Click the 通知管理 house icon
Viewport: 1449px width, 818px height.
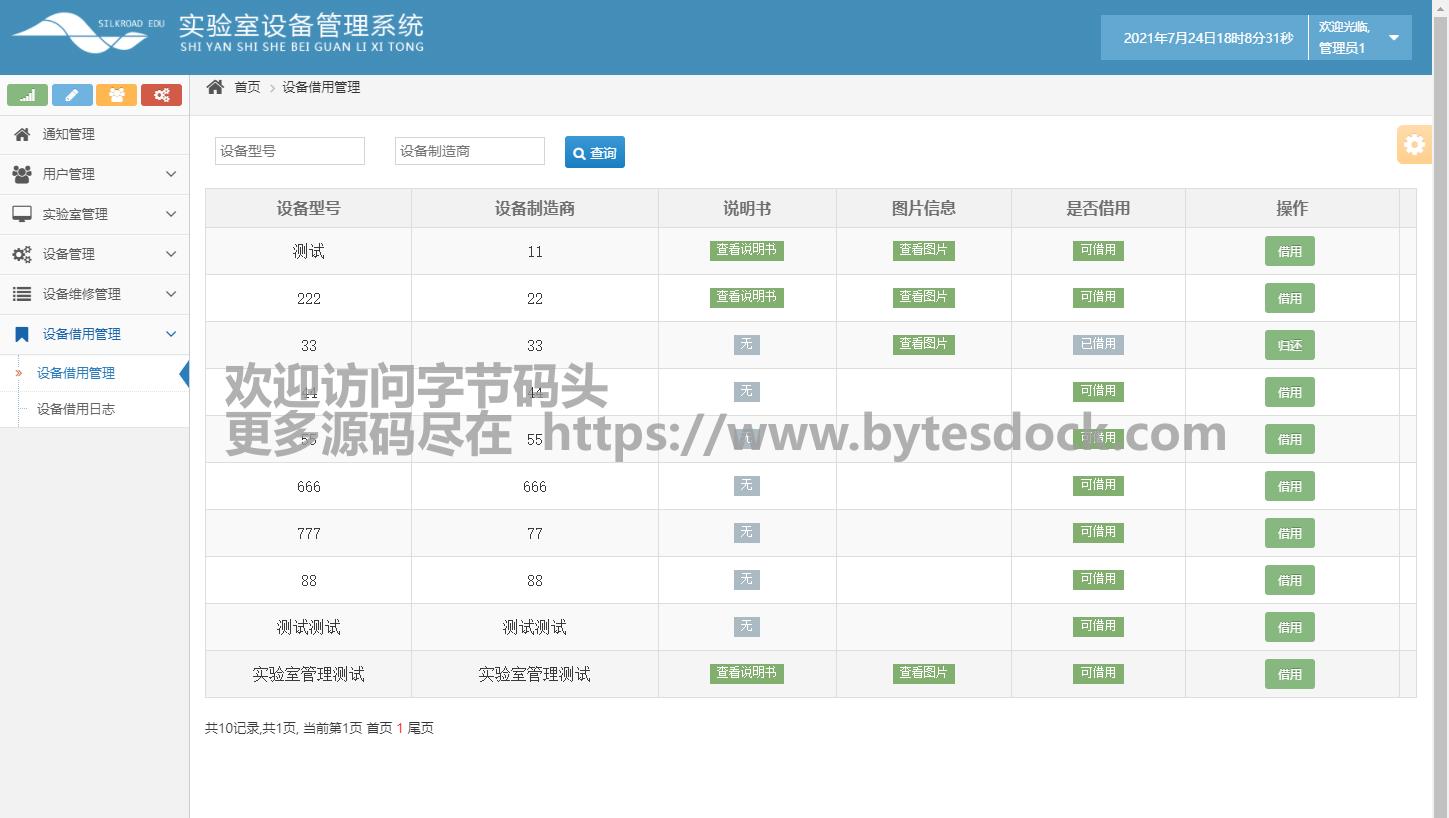tap(21, 134)
